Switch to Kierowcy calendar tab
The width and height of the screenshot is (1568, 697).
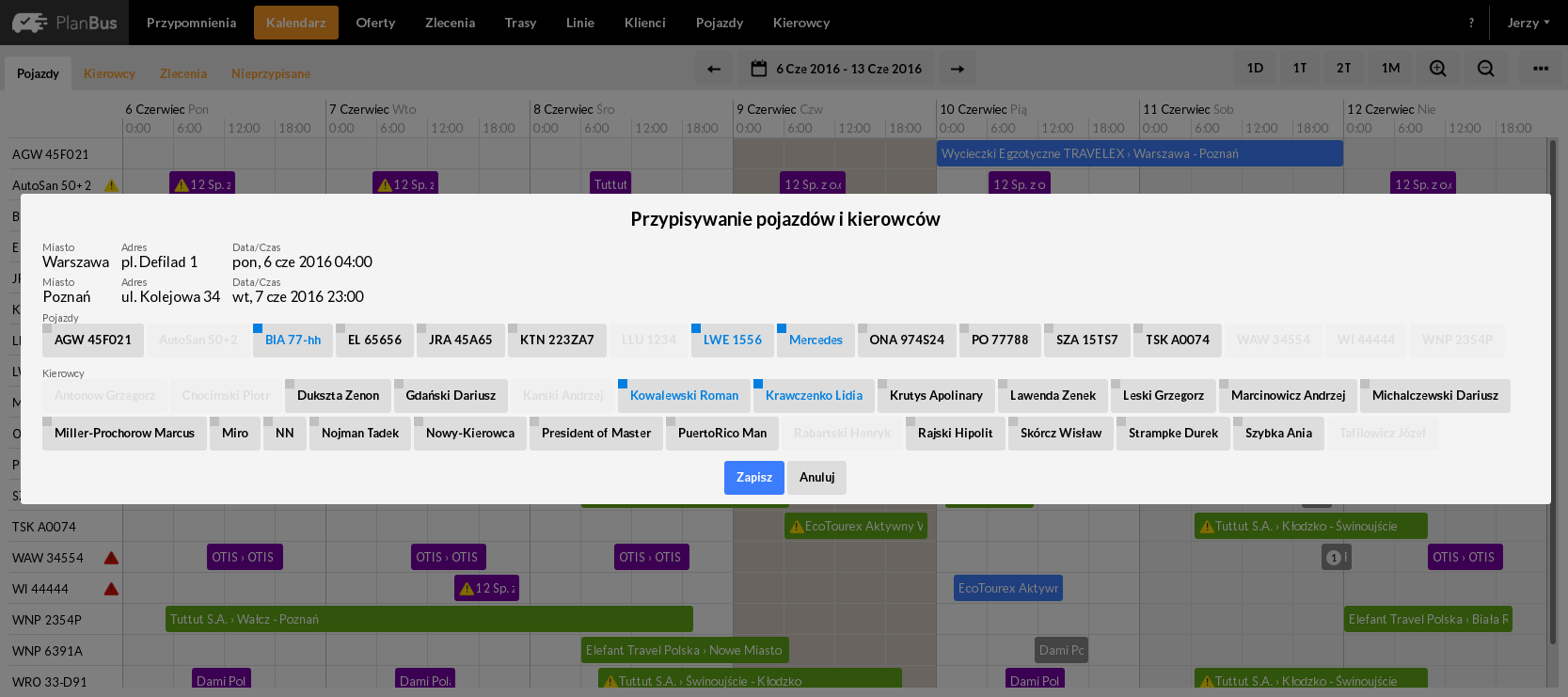(109, 73)
